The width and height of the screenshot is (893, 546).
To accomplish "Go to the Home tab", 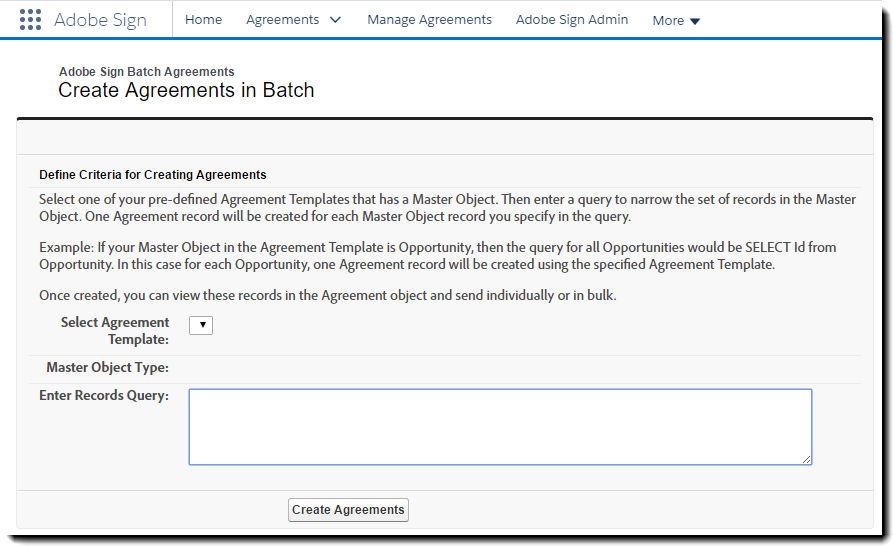I will tap(203, 19).
